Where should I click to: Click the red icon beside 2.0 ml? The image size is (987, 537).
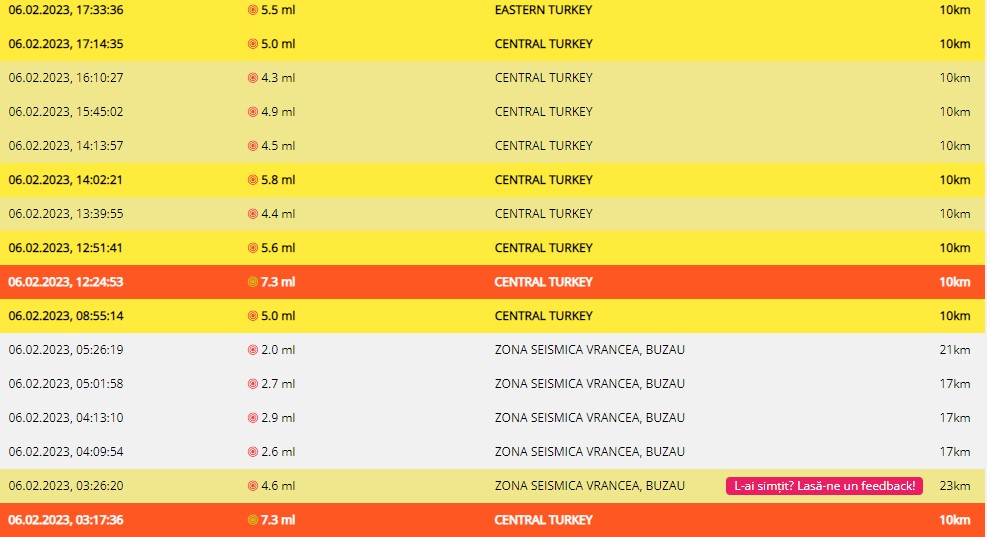click(x=252, y=350)
